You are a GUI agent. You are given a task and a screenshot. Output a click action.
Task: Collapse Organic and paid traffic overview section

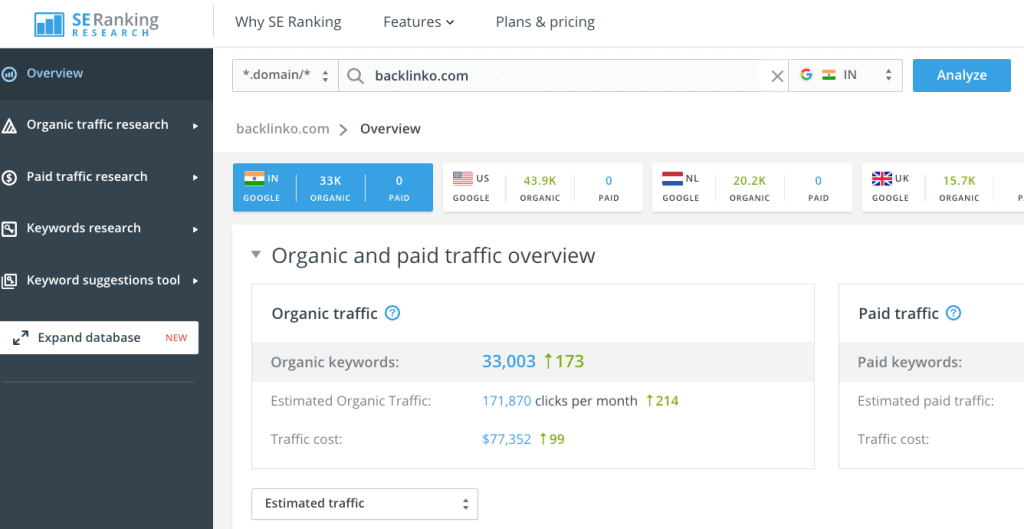coord(257,255)
